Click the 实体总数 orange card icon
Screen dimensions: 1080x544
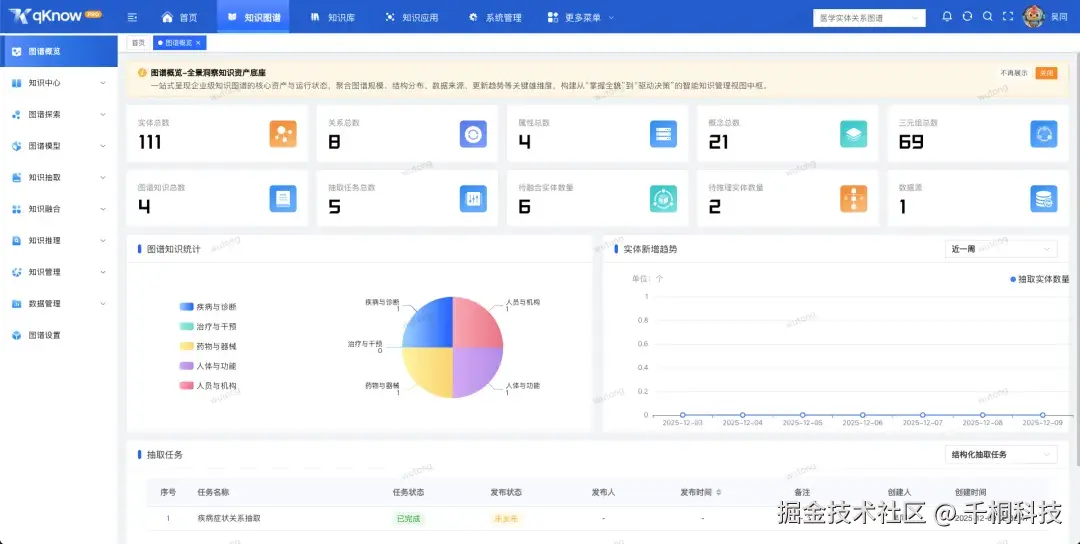[x=283, y=134]
